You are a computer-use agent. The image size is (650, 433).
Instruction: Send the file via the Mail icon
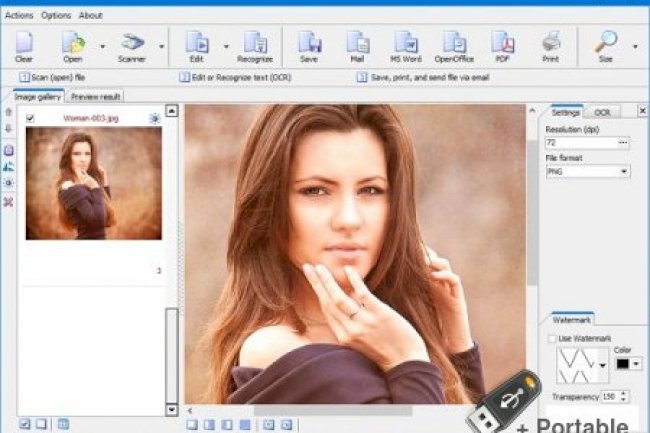coord(357,44)
